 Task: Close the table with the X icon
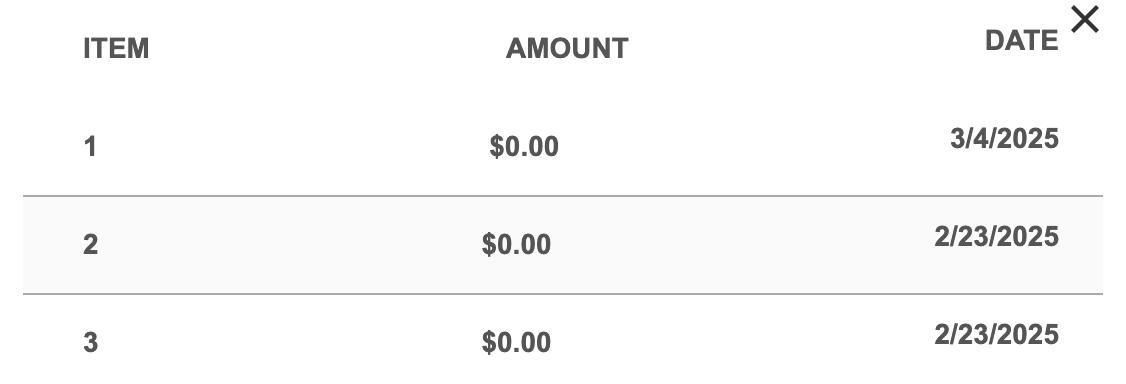[x=1084, y=19]
